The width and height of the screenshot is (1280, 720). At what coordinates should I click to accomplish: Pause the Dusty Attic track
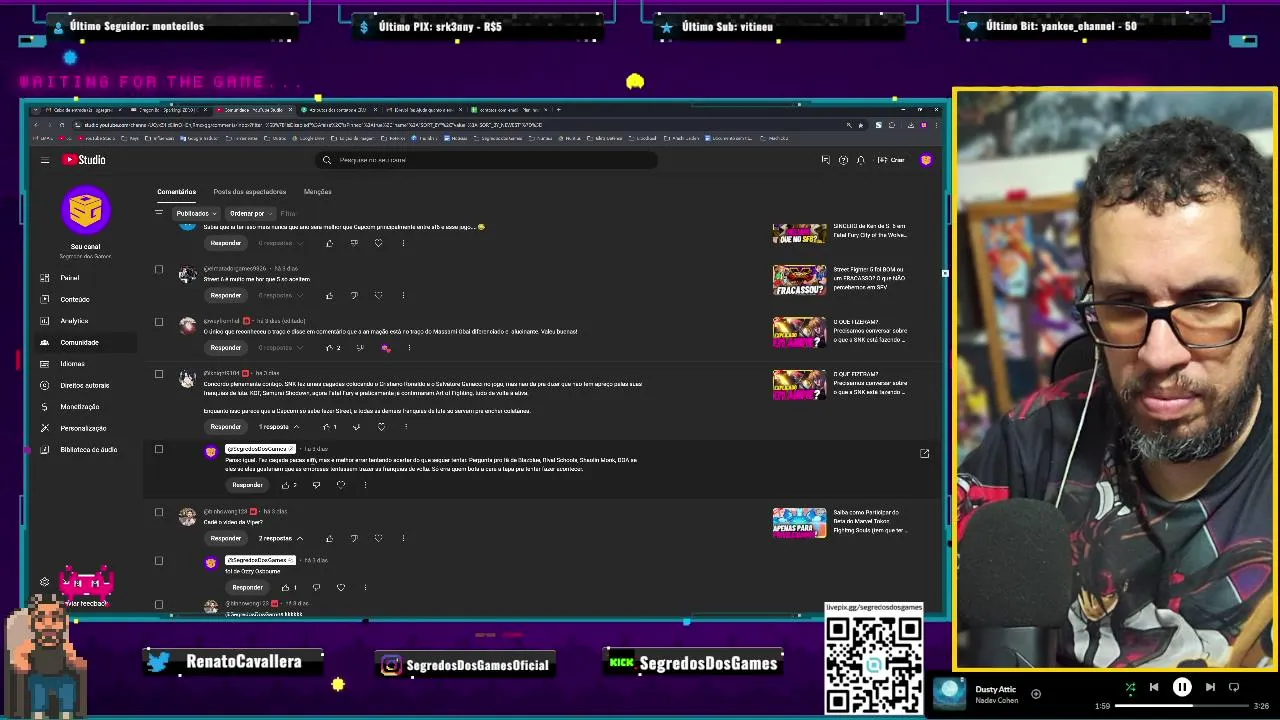click(x=1181, y=687)
